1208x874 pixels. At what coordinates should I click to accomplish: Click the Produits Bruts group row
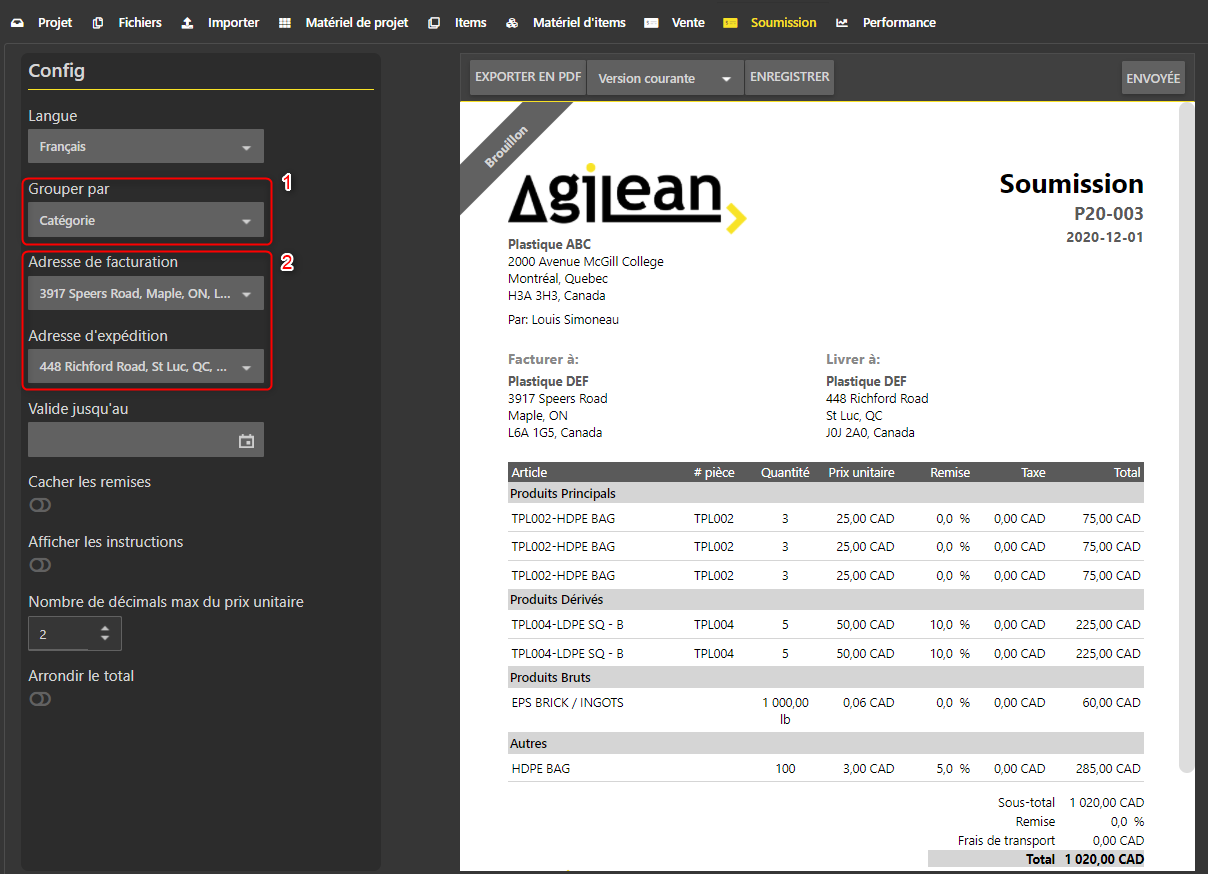[x=826, y=678]
